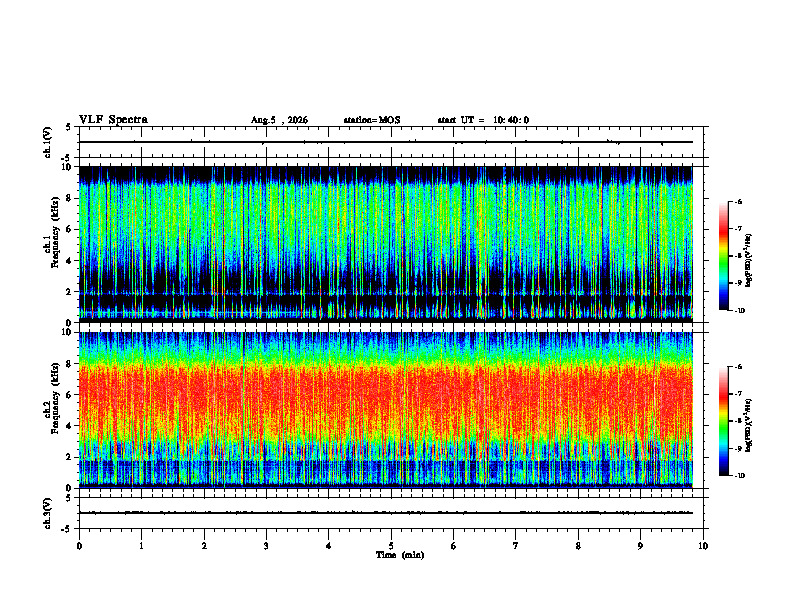
Task: Click the time axis tick label "10"
Action: coord(703,546)
